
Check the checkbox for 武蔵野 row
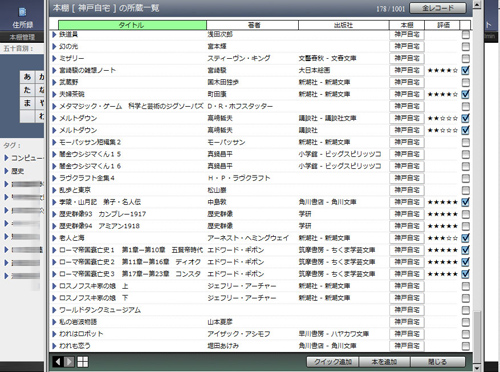(x=466, y=82)
